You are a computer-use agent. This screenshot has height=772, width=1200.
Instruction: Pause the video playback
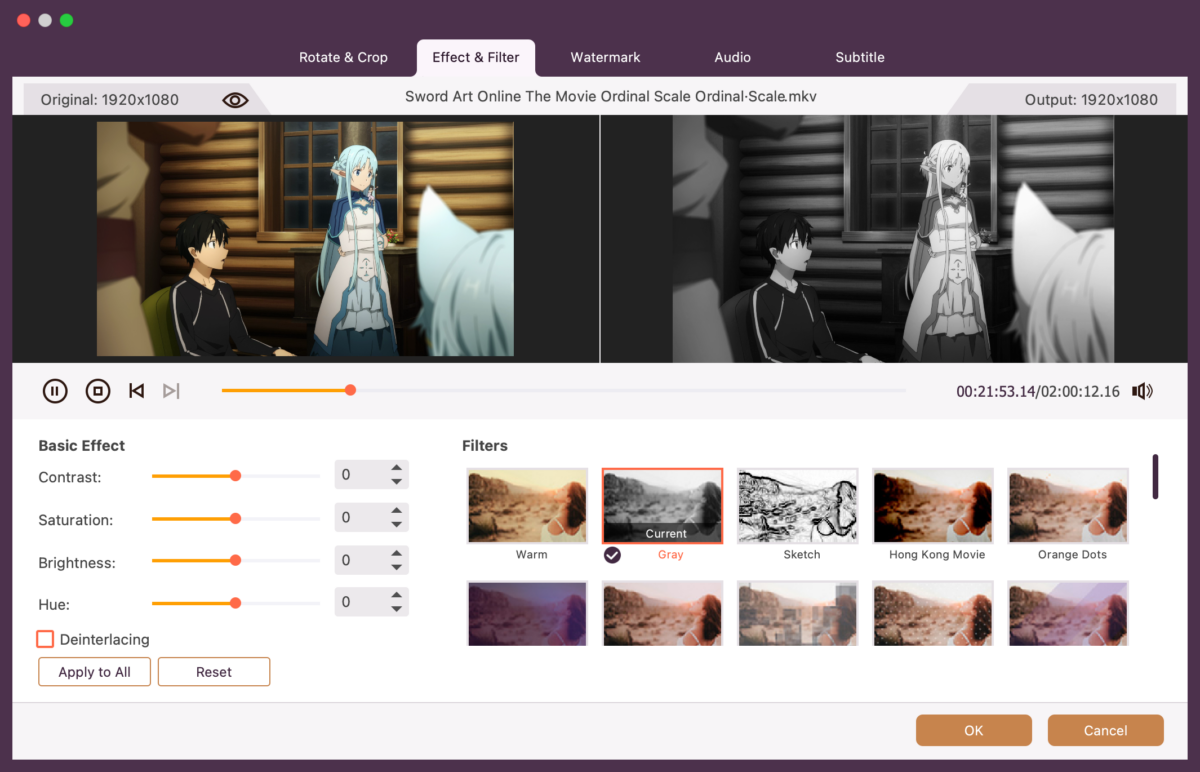pos(55,391)
